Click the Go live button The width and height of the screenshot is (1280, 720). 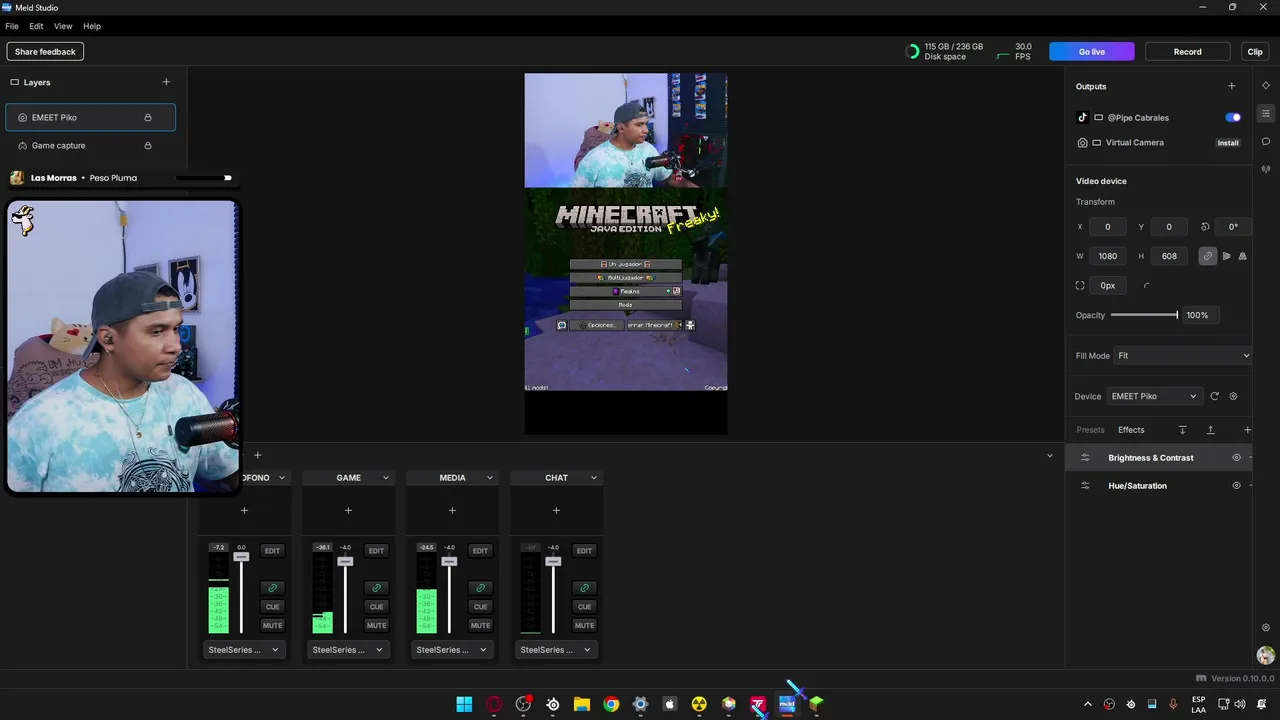(x=1092, y=51)
